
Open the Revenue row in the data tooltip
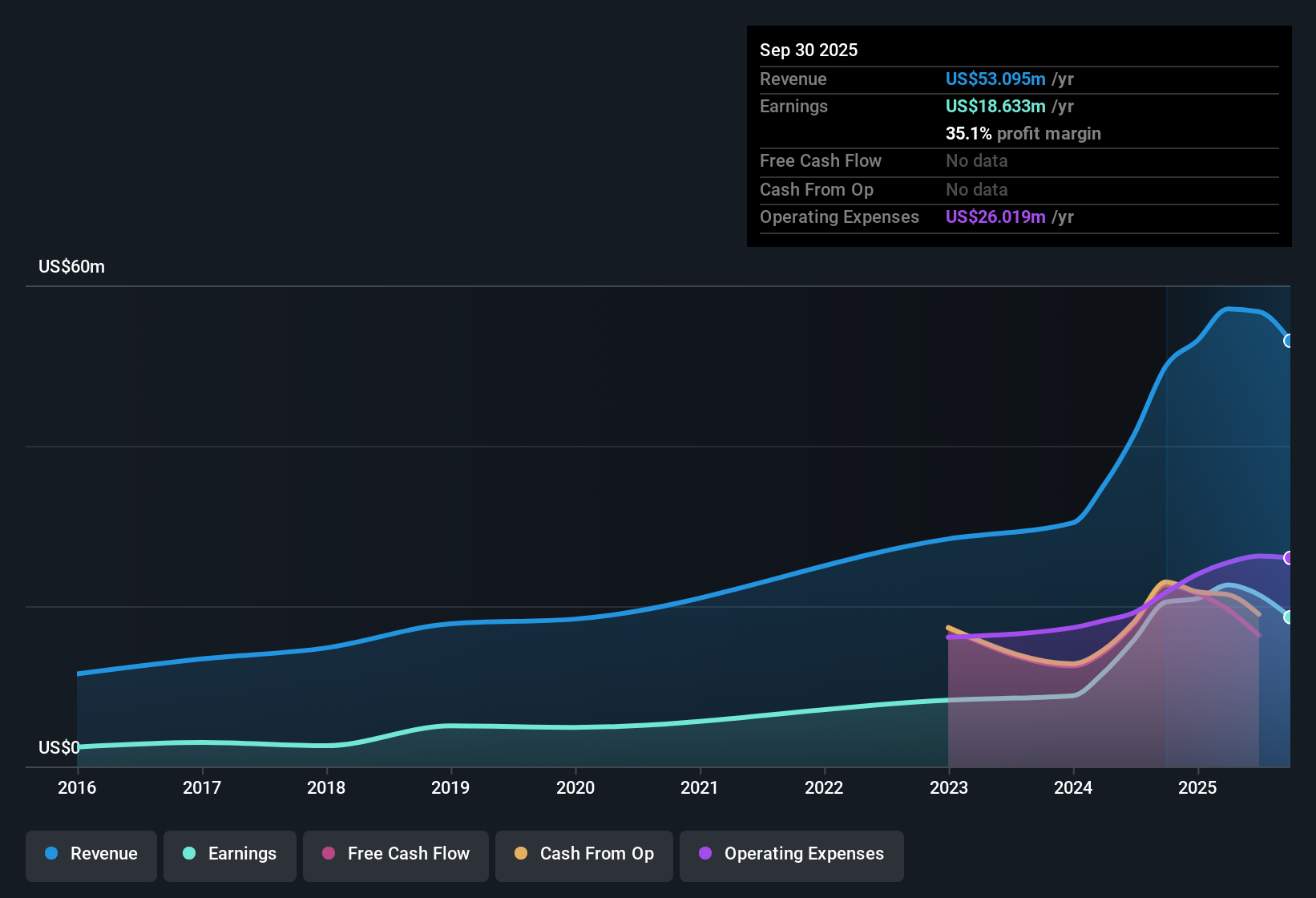pyautogui.click(x=793, y=79)
